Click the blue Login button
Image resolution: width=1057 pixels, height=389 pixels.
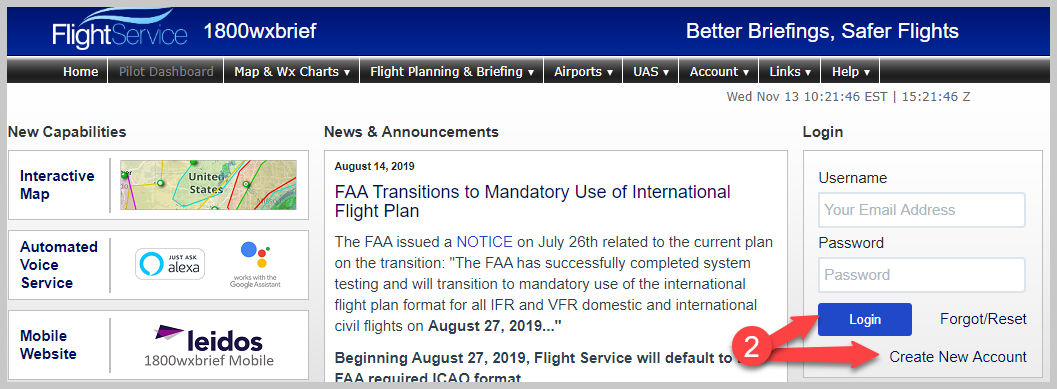865,320
